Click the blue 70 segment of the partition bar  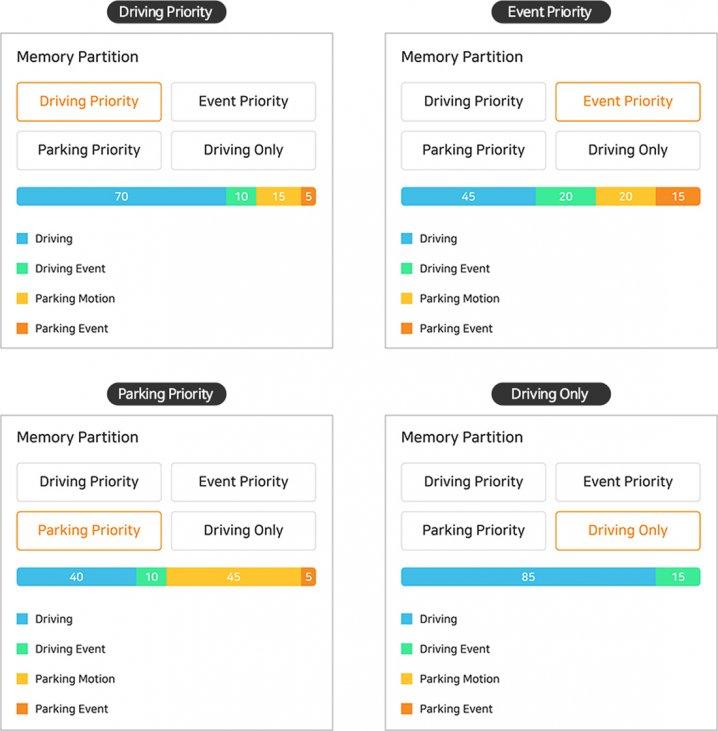pos(121,196)
